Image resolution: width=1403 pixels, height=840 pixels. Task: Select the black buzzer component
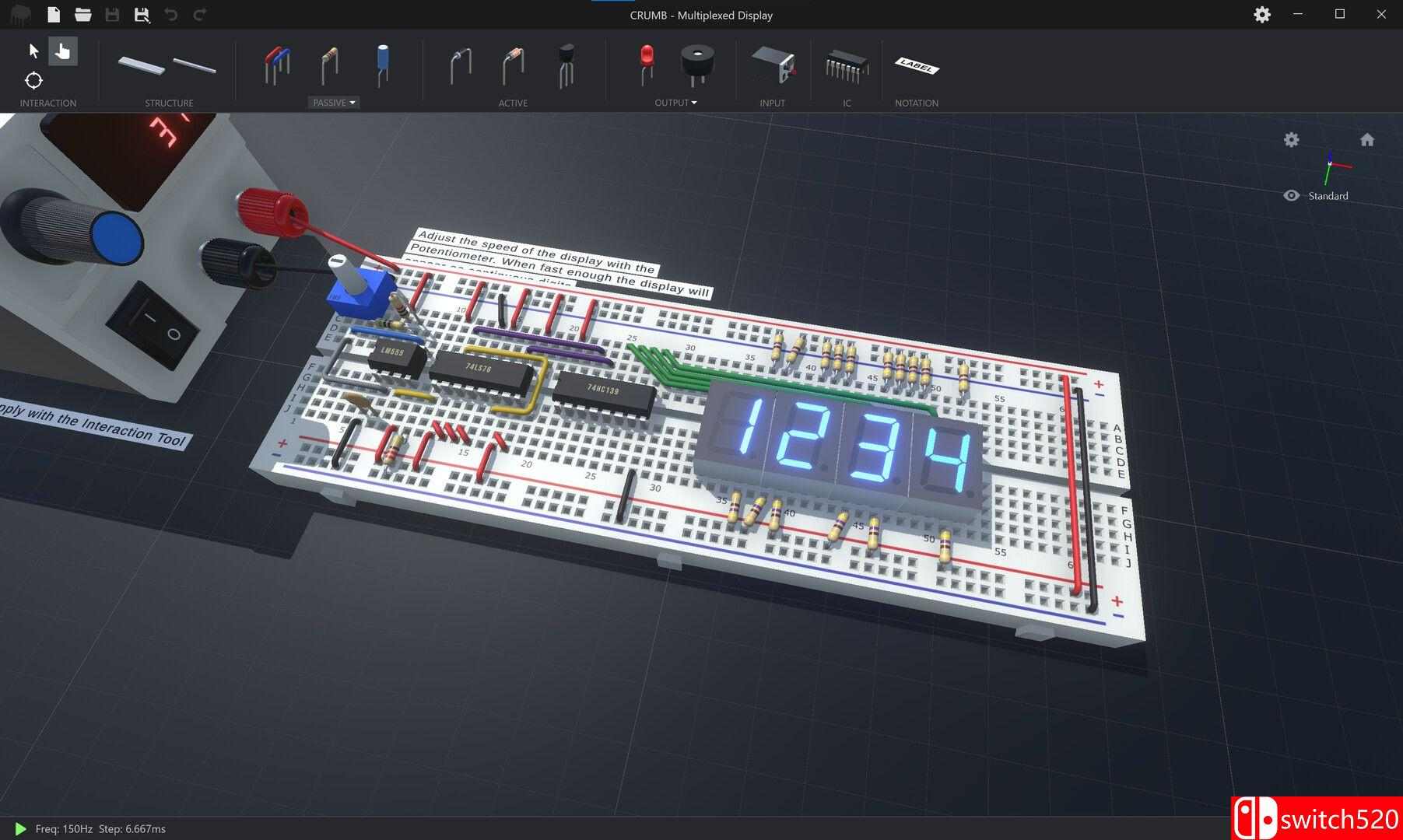(x=696, y=65)
